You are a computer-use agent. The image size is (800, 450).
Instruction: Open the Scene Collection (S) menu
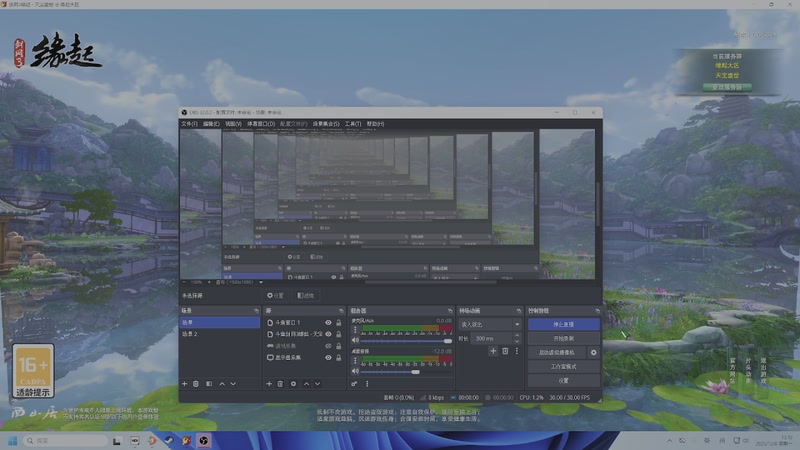326,124
